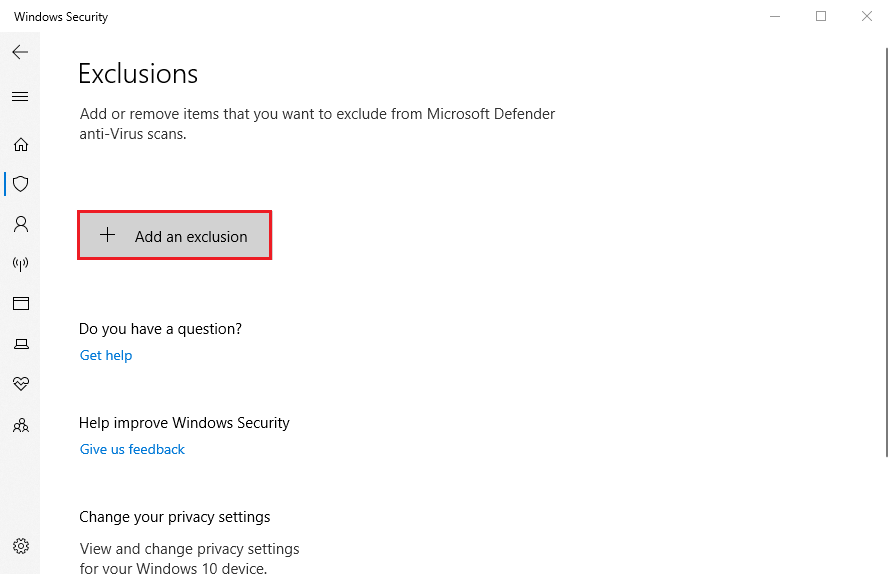Close the Windows Security window
Viewport: 890px width, 574px height.
[x=867, y=16]
